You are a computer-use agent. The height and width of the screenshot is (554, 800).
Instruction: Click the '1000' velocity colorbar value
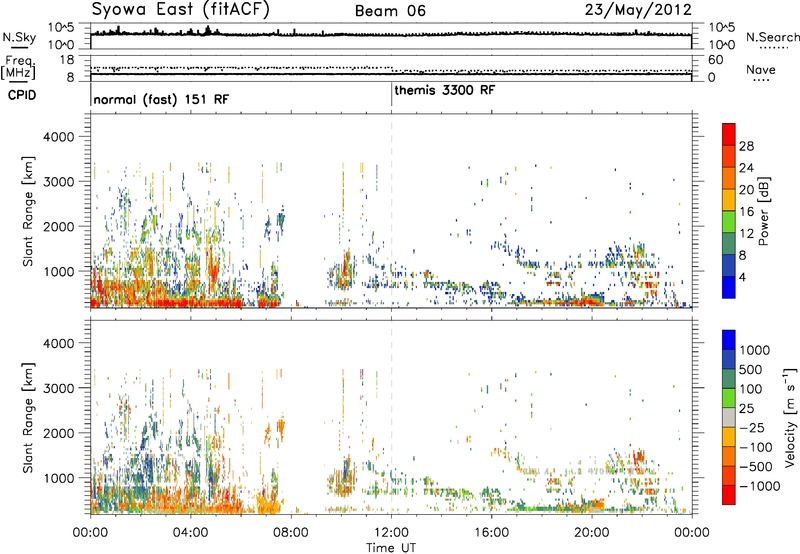click(754, 350)
